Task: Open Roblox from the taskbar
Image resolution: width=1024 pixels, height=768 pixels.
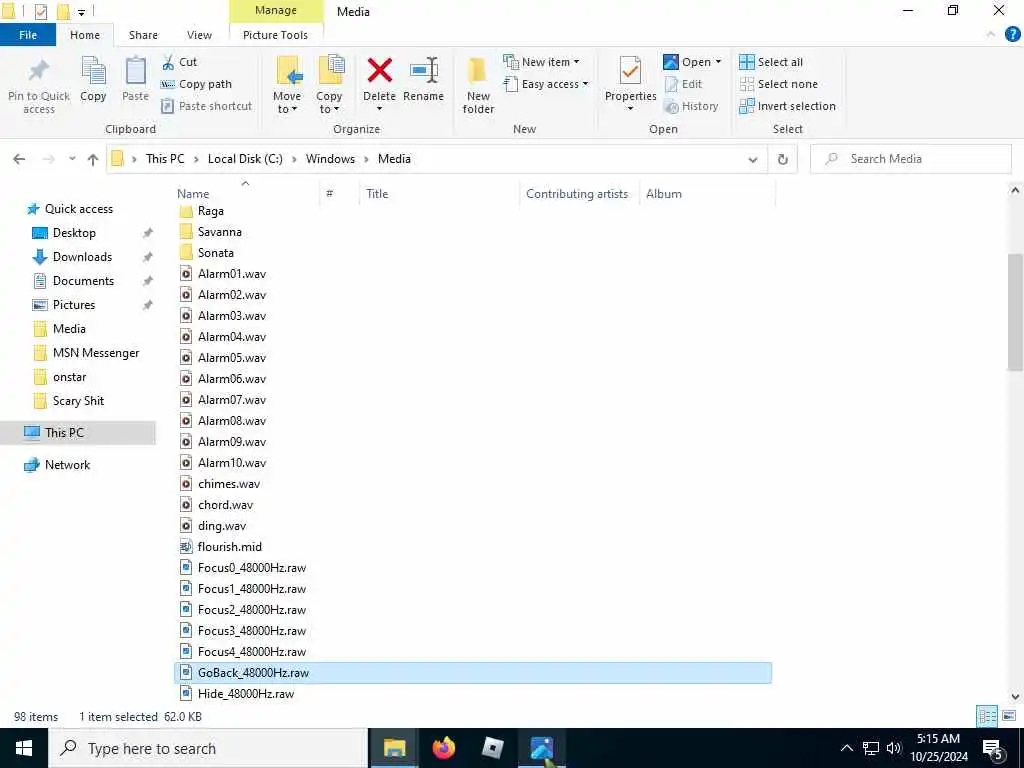Action: [492, 748]
